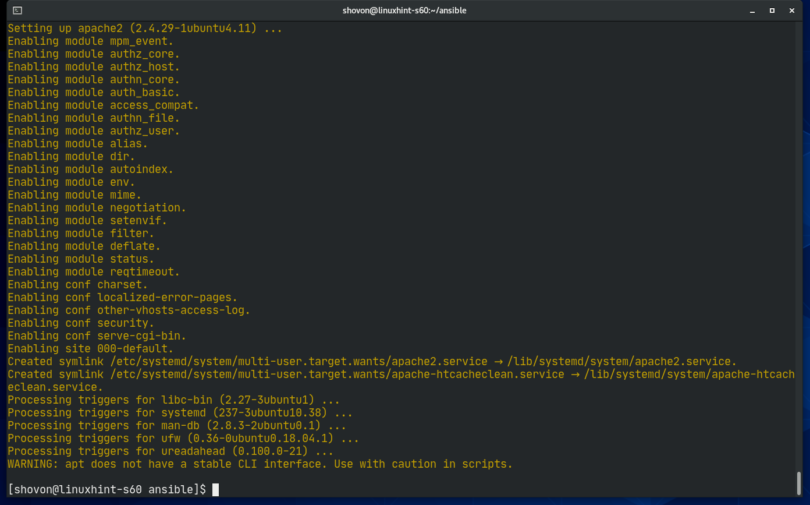
Task: Click 'Processing triggers for systemd' line
Action: click(180, 413)
